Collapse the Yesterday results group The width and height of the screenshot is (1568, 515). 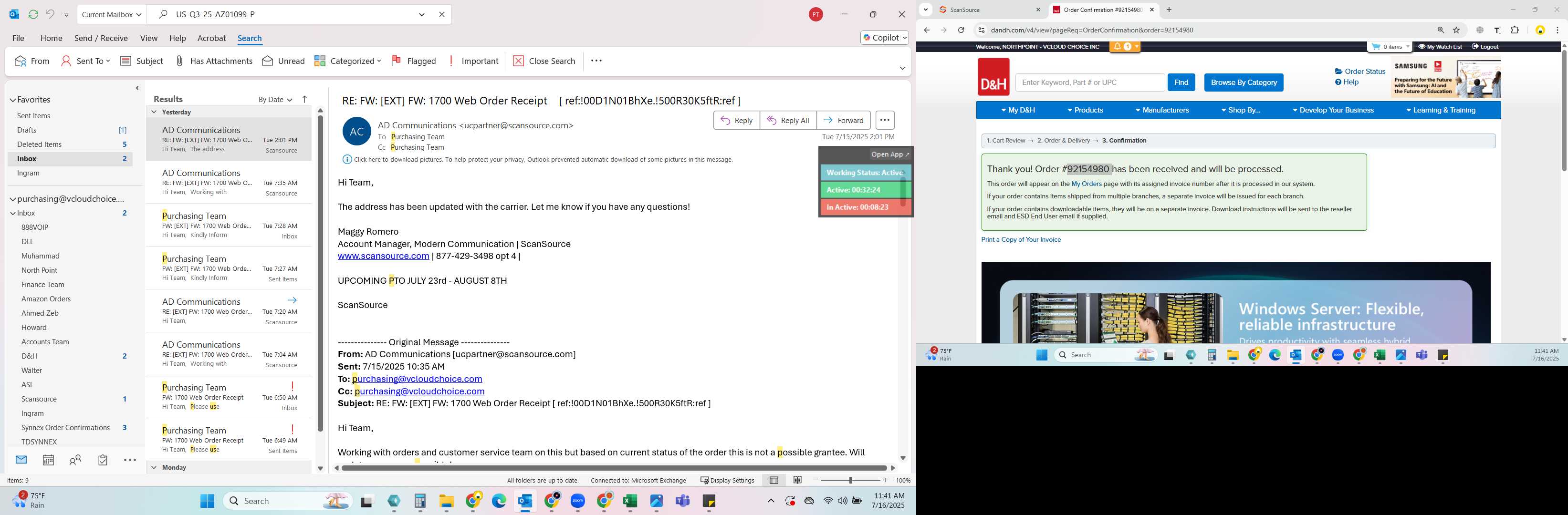click(x=154, y=112)
